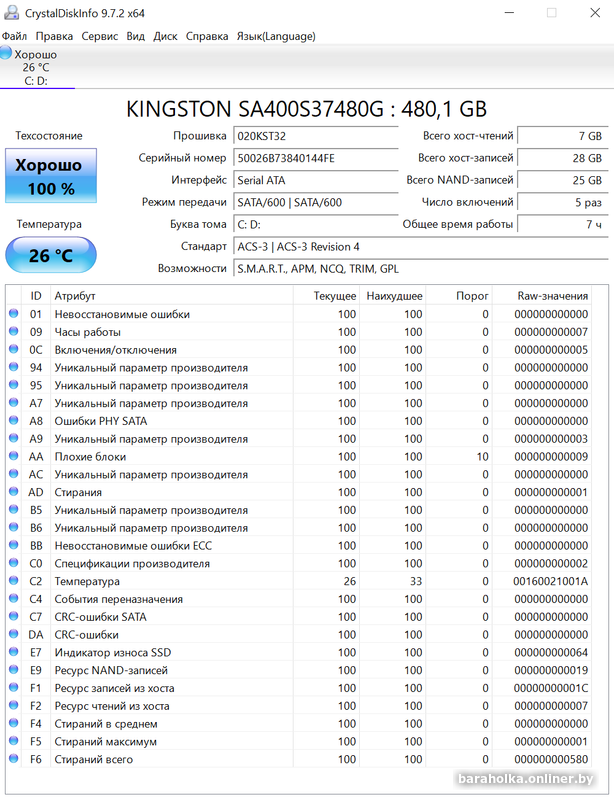614x800 pixels.
Task: Click the CrystalDiskInfo app icon in title bar
Action: pyautogui.click(x=12, y=13)
